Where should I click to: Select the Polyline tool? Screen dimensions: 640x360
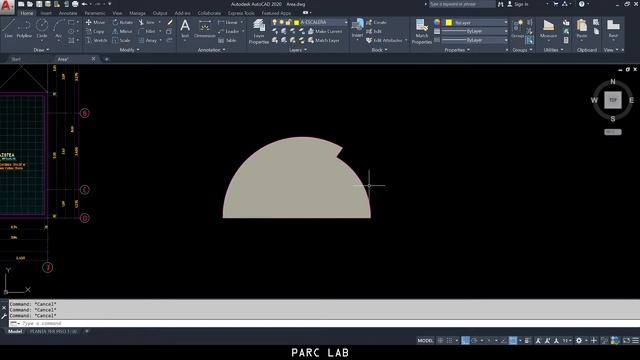pyautogui.click(x=24, y=29)
